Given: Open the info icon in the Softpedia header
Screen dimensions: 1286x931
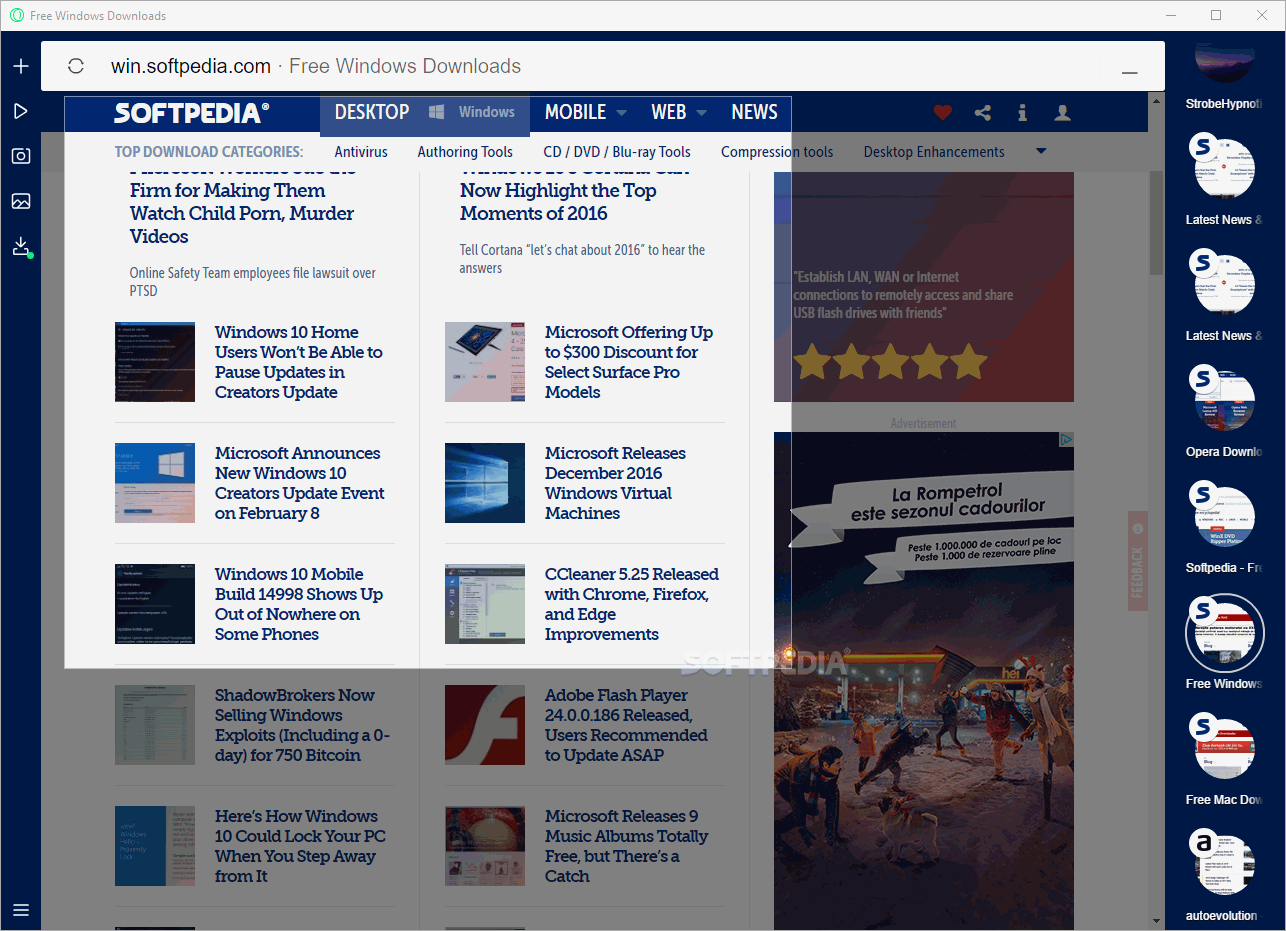Looking at the screenshot, I should (x=1022, y=113).
